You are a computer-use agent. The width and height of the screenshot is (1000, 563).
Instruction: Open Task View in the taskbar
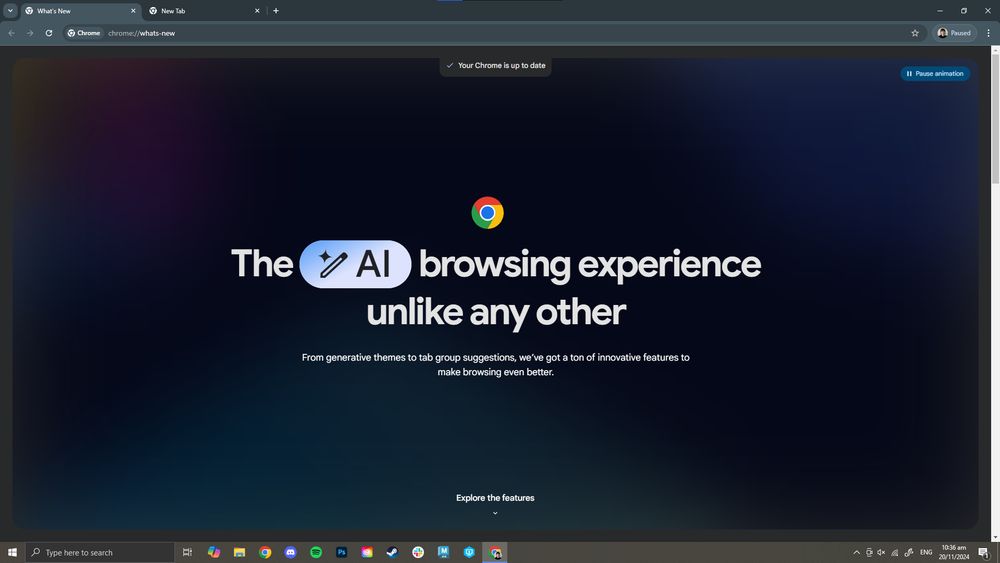pos(187,552)
